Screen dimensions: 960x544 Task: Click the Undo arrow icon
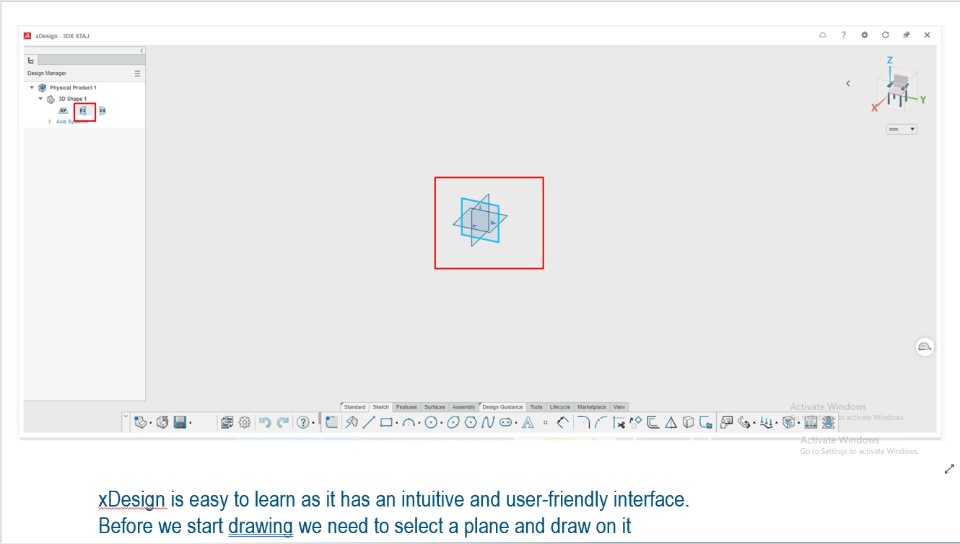[x=264, y=422]
